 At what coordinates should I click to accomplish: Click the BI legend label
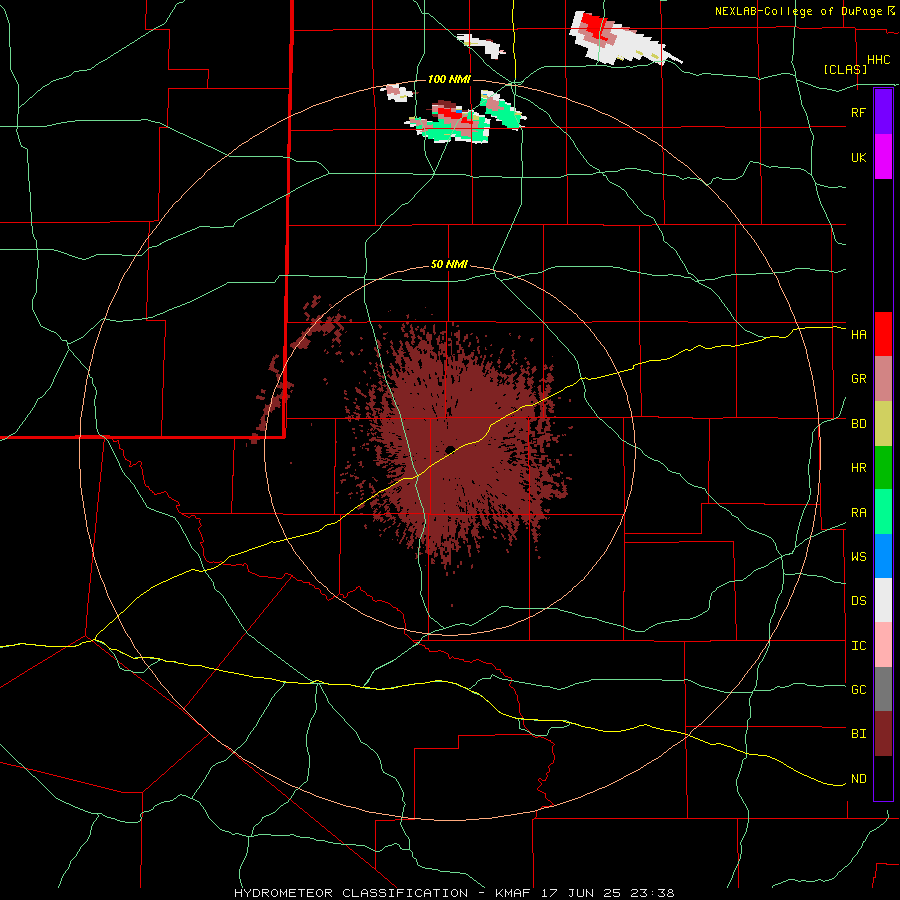pos(858,734)
